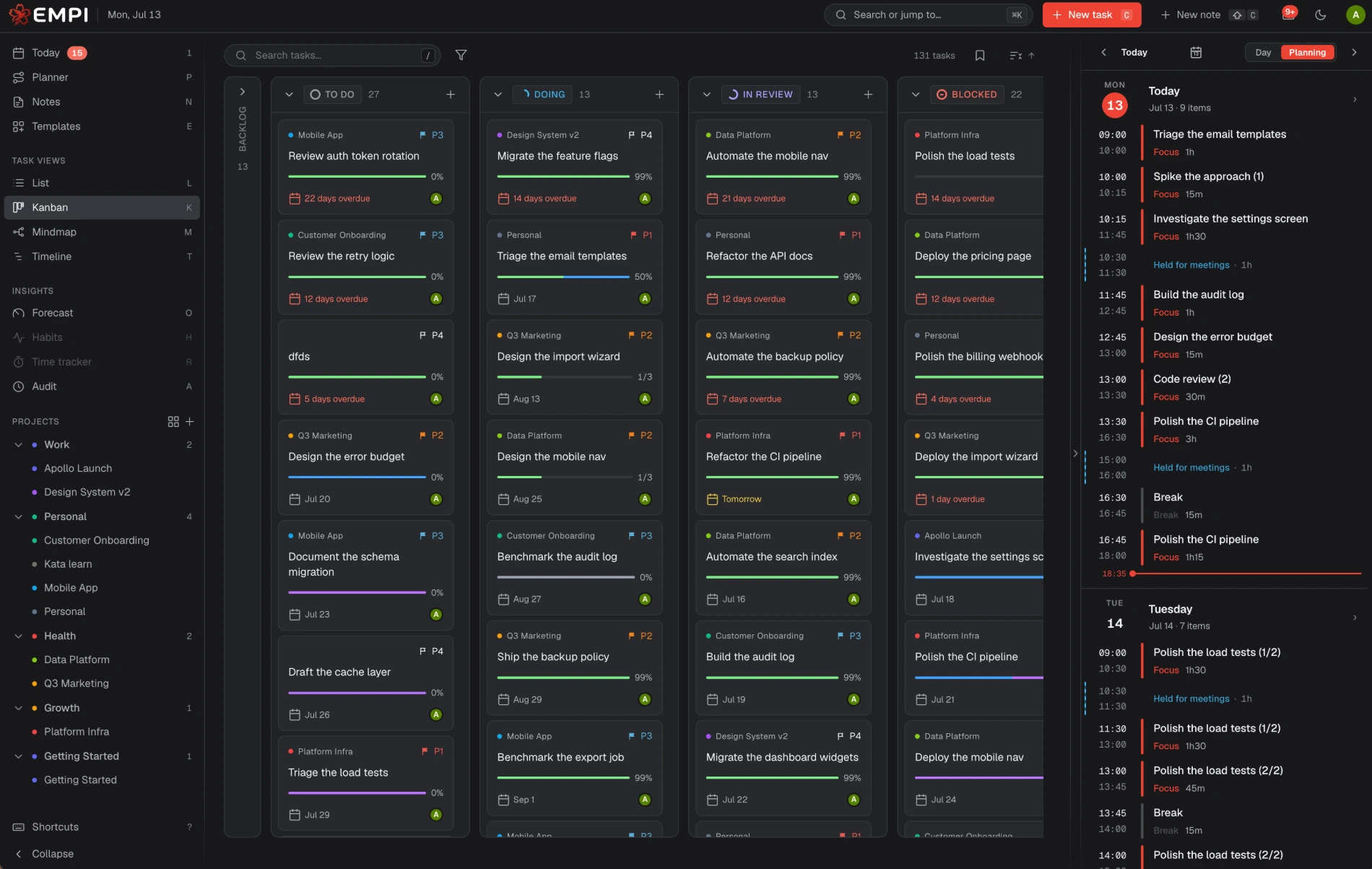1372x869 pixels.
Task: Open Audit insights view
Action: (x=102, y=386)
